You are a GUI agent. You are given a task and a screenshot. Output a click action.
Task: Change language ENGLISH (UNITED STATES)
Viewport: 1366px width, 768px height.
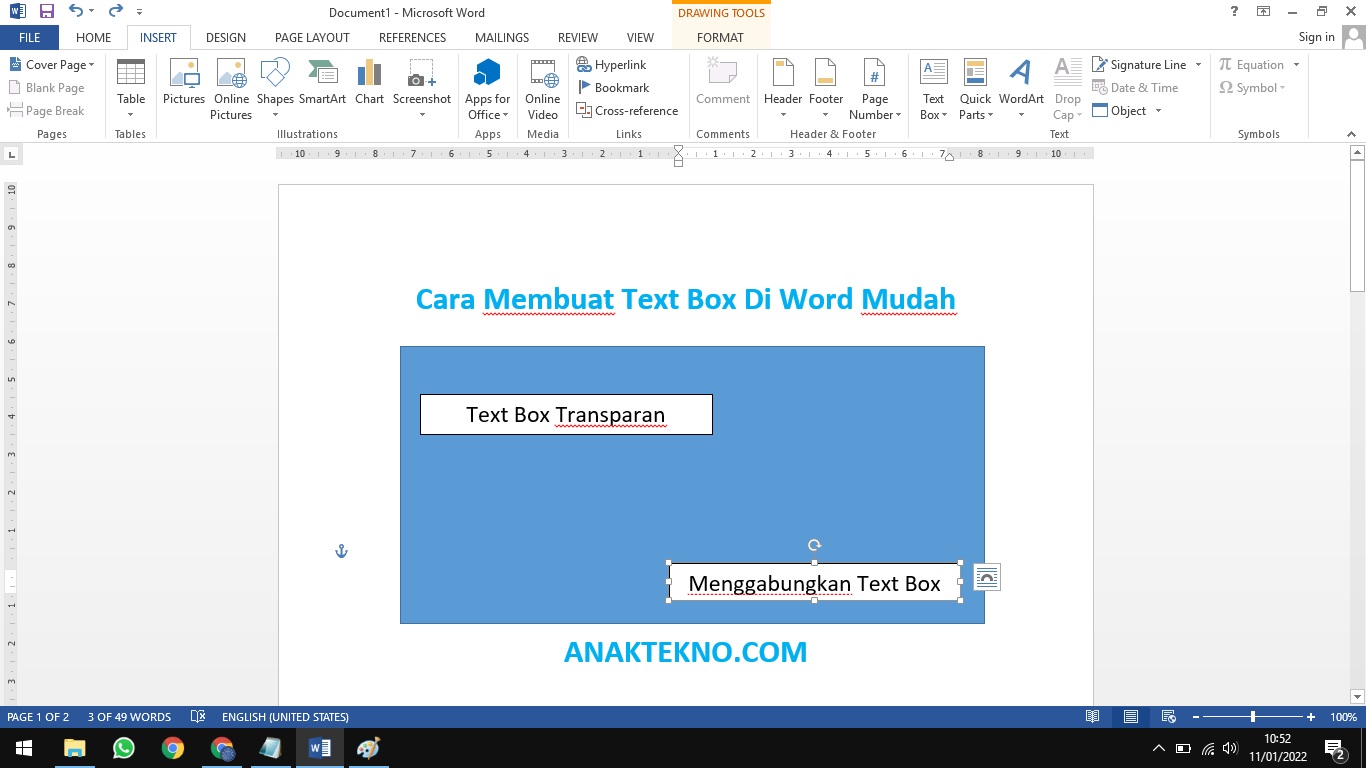285,717
